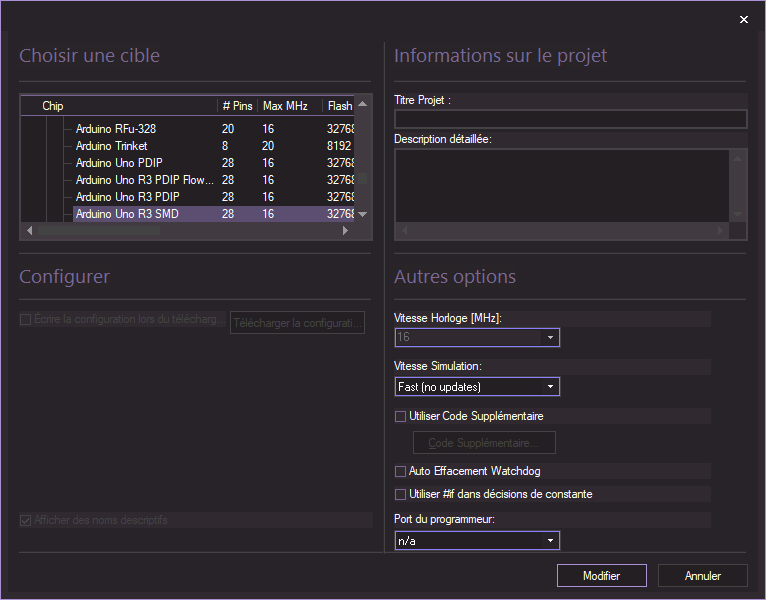Click the Modifier button
766x600 pixels.
coord(602,576)
